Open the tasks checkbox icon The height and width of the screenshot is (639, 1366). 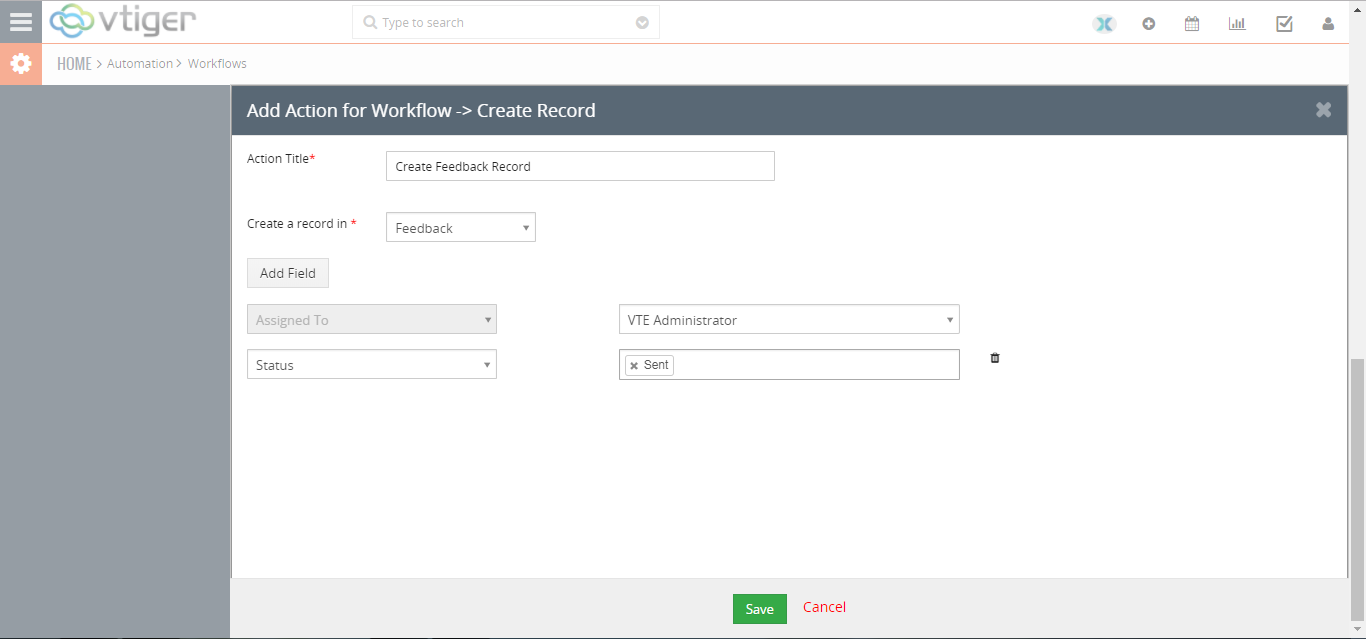[x=1284, y=24]
